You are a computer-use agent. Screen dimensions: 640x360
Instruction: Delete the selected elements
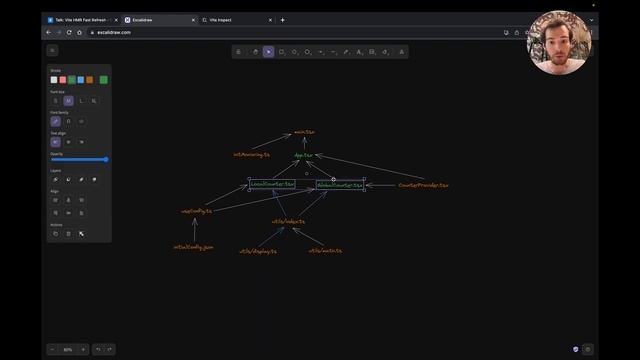tap(69, 233)
